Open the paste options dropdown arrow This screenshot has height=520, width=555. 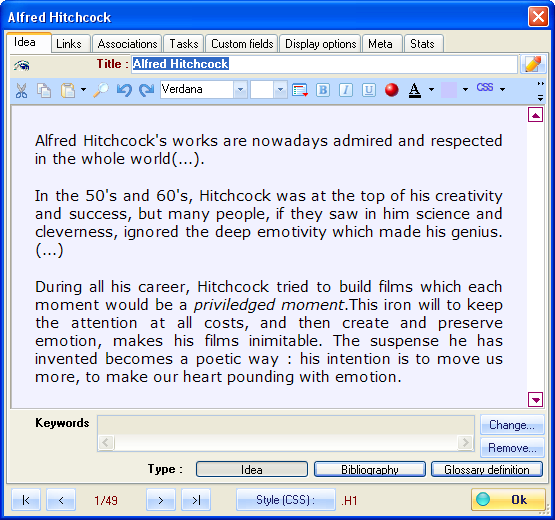(83, 90)
